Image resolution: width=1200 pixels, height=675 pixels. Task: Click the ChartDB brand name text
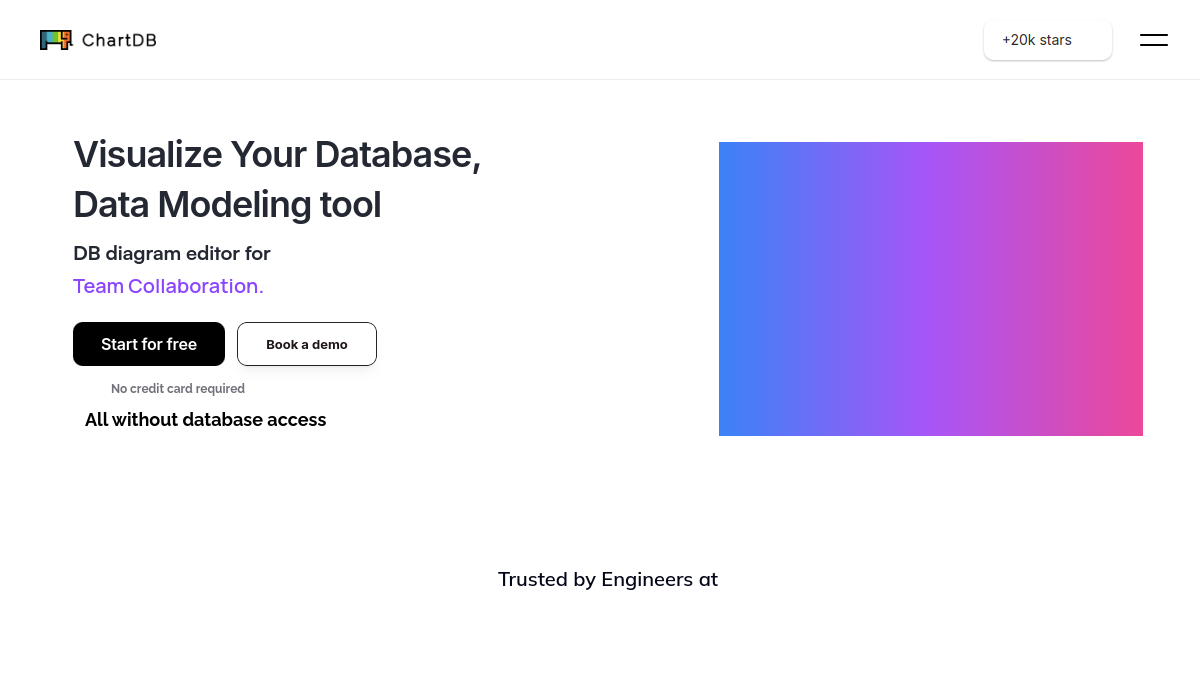click(119, 40)
